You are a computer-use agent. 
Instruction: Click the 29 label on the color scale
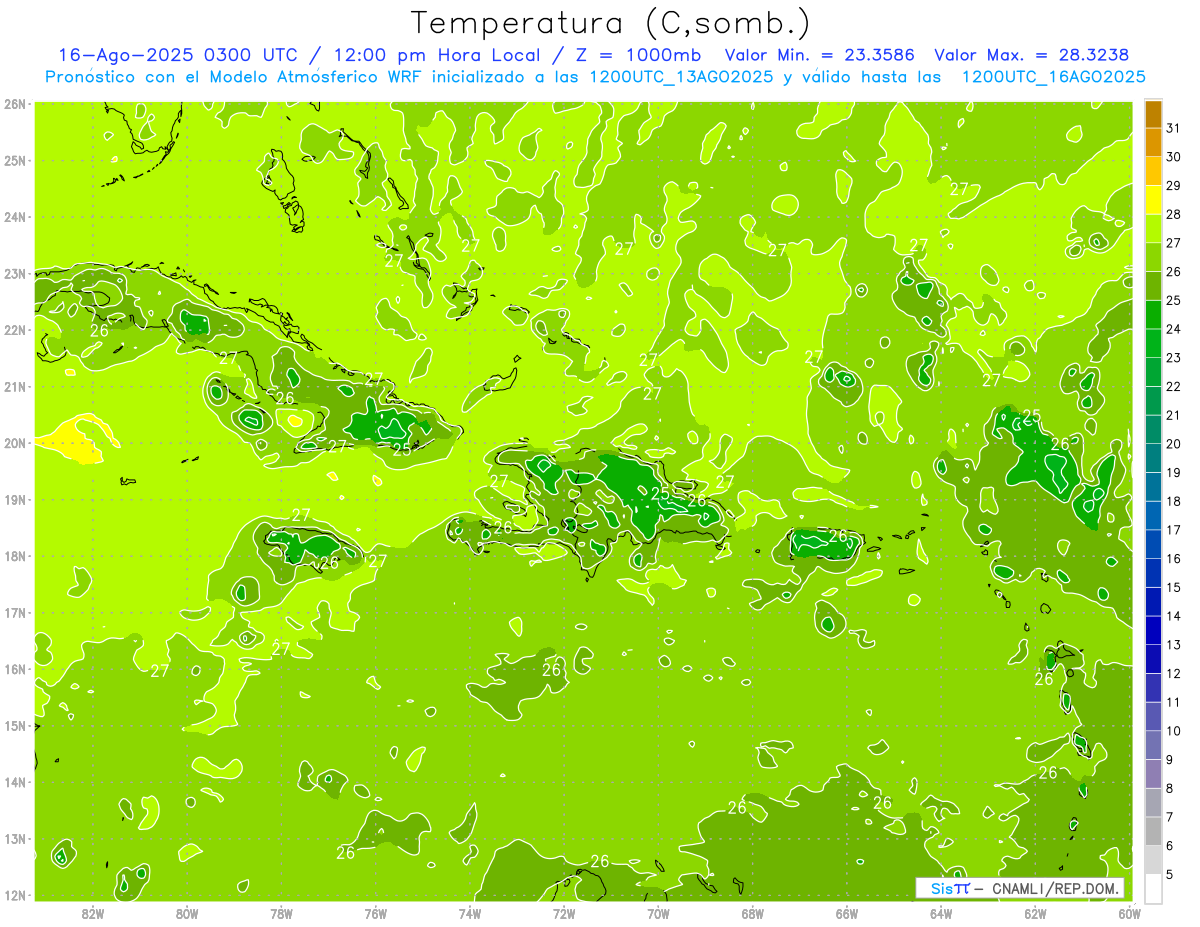pos(1174,186)
